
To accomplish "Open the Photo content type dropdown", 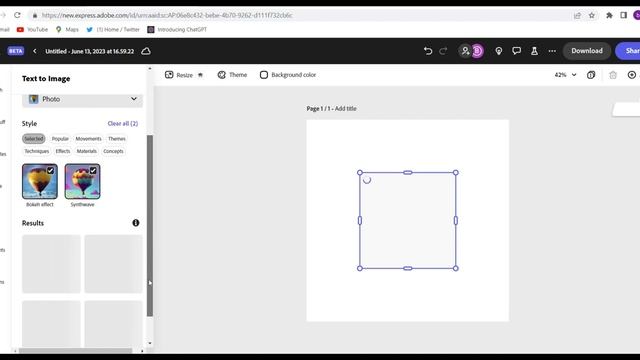I will (82, 99).
